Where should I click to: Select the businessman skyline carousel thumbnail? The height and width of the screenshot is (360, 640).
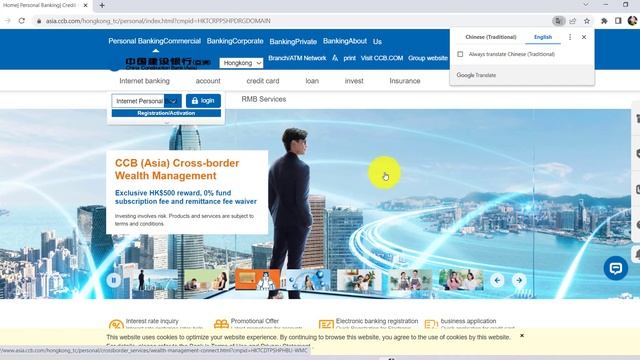click(155, 280)
